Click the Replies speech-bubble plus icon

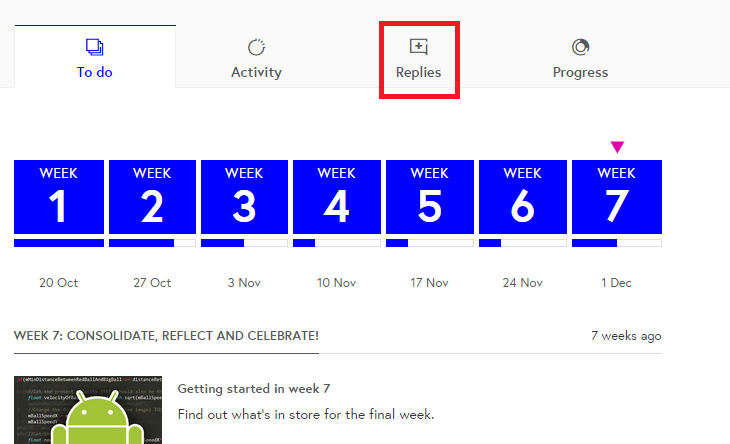click(419, 47)
